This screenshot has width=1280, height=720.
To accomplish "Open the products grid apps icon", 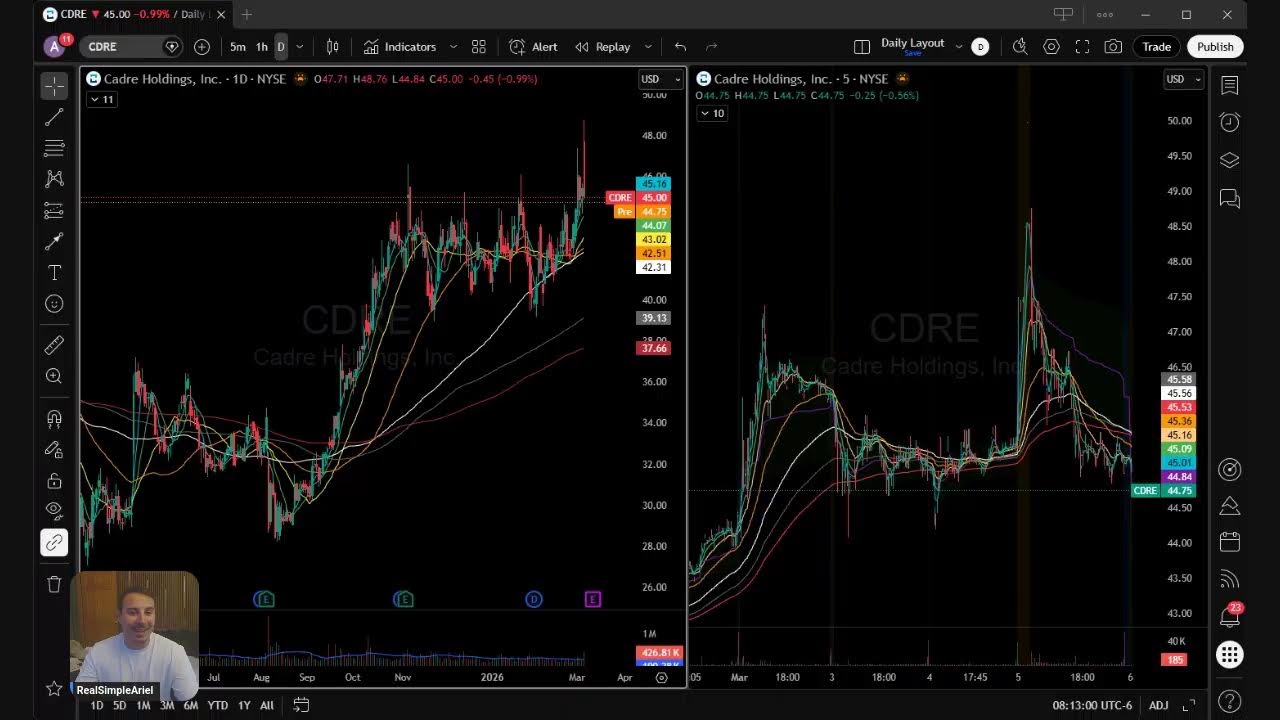I will (x=1230, y=655).
